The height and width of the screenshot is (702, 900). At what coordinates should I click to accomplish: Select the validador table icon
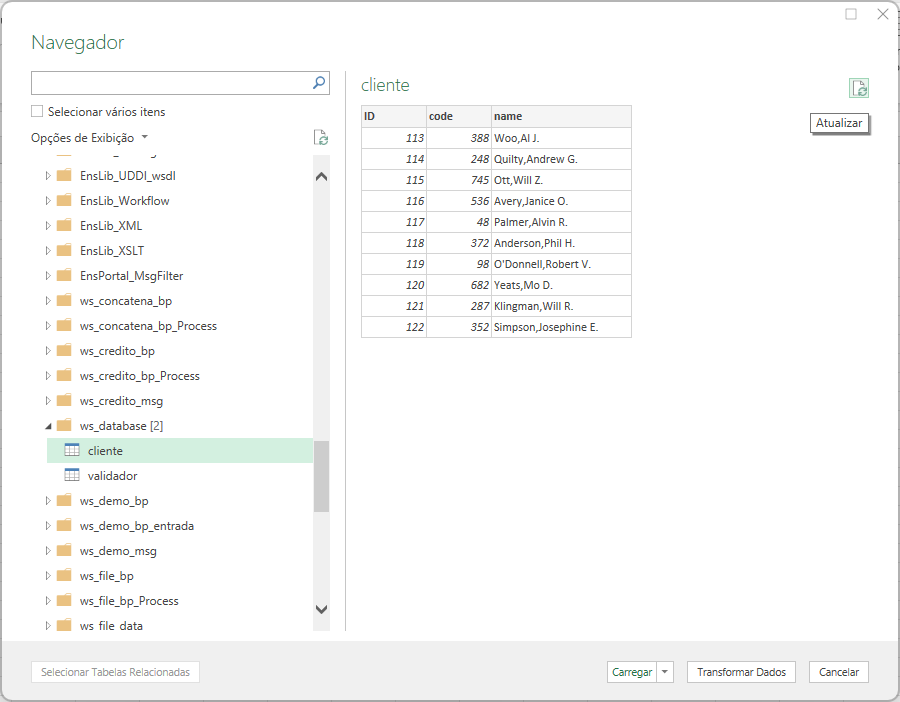click(x=72, y=475)
